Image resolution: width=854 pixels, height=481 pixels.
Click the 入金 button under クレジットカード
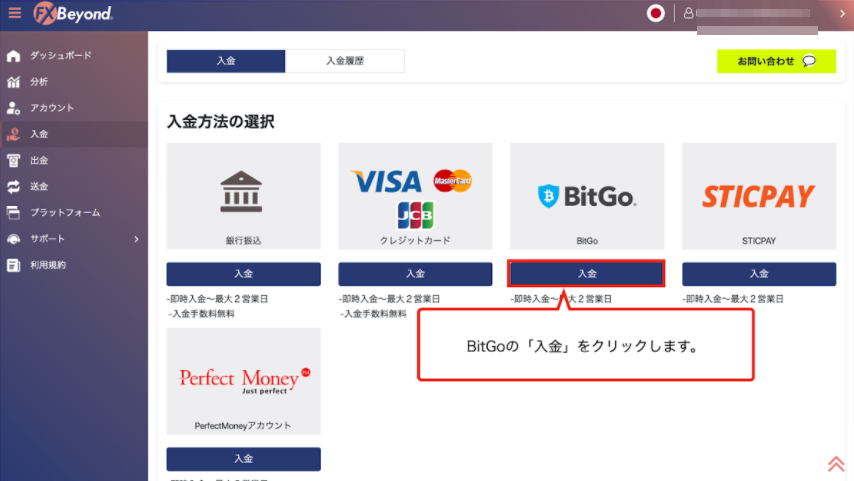coord(415,274)
